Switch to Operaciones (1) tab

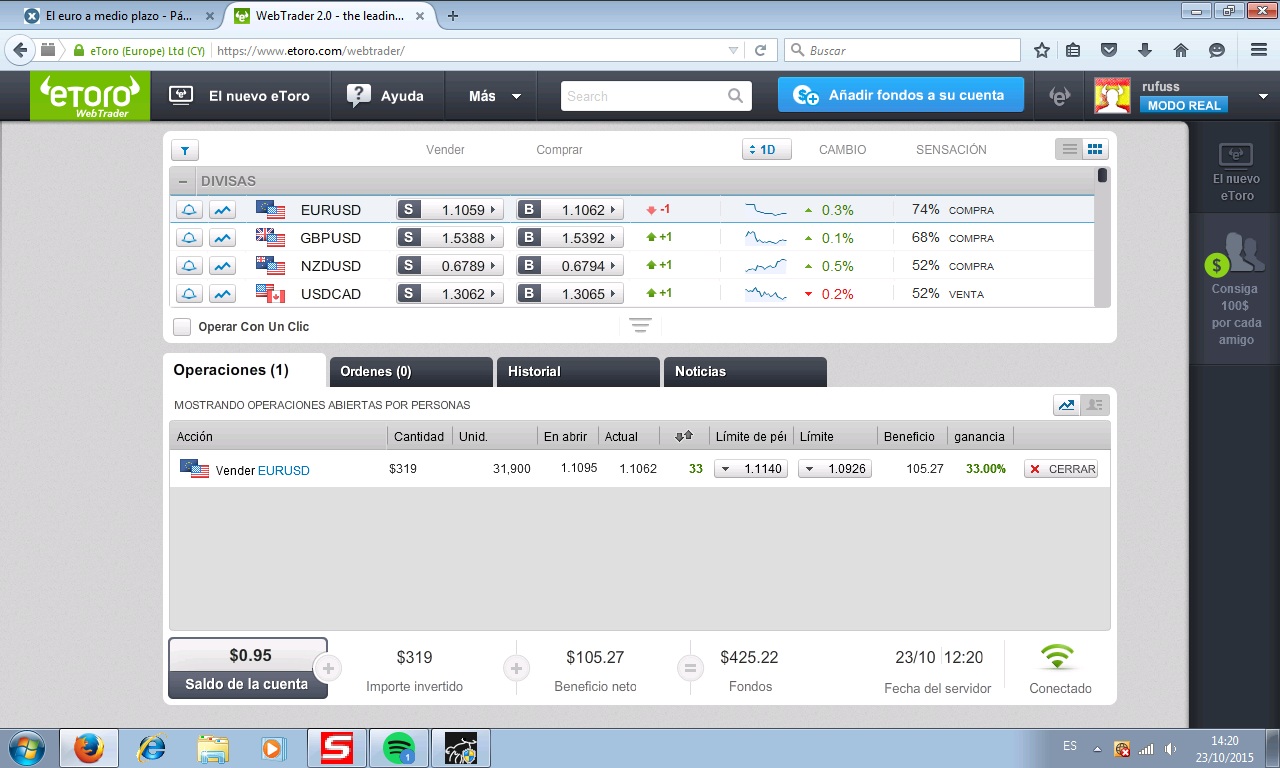(245, 370)
